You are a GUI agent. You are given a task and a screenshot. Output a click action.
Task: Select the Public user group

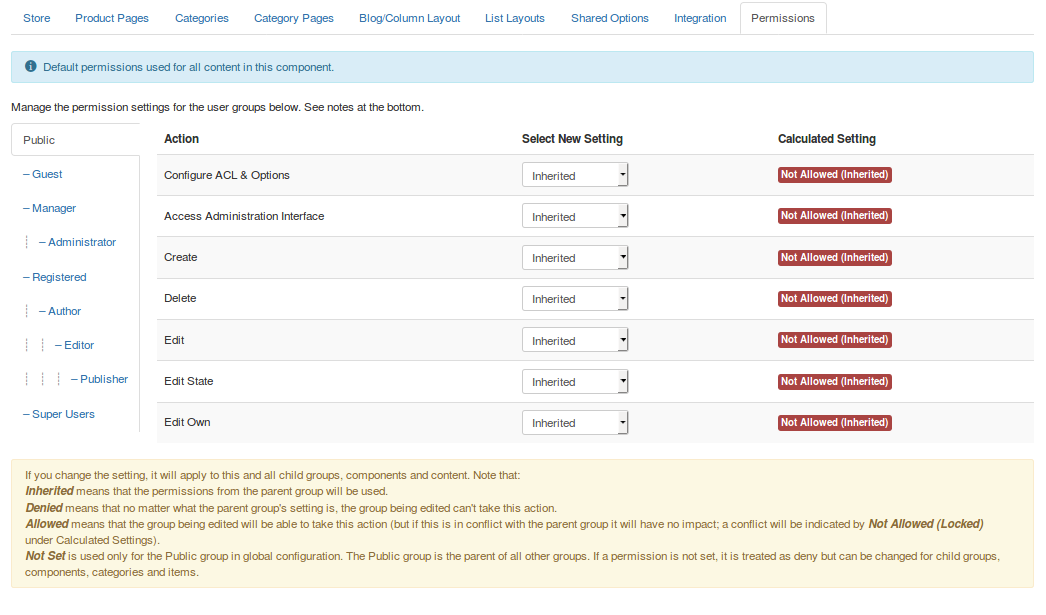38,140
